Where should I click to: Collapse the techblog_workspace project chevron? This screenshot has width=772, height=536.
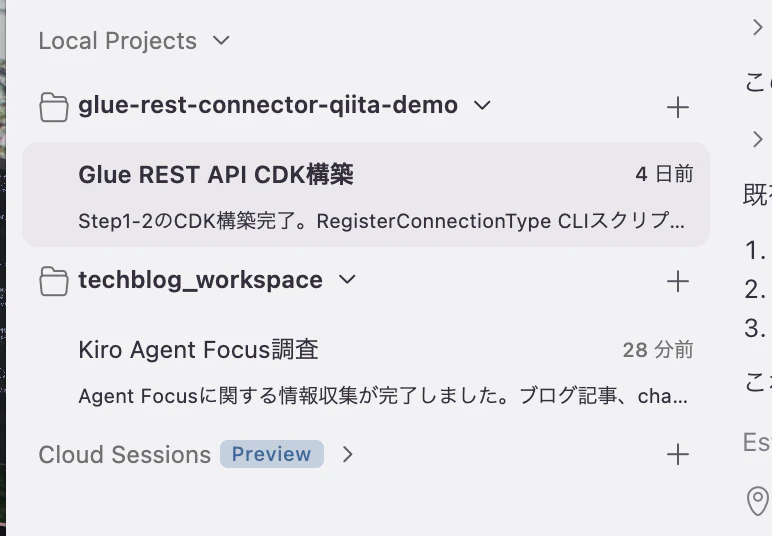(347, 280)
